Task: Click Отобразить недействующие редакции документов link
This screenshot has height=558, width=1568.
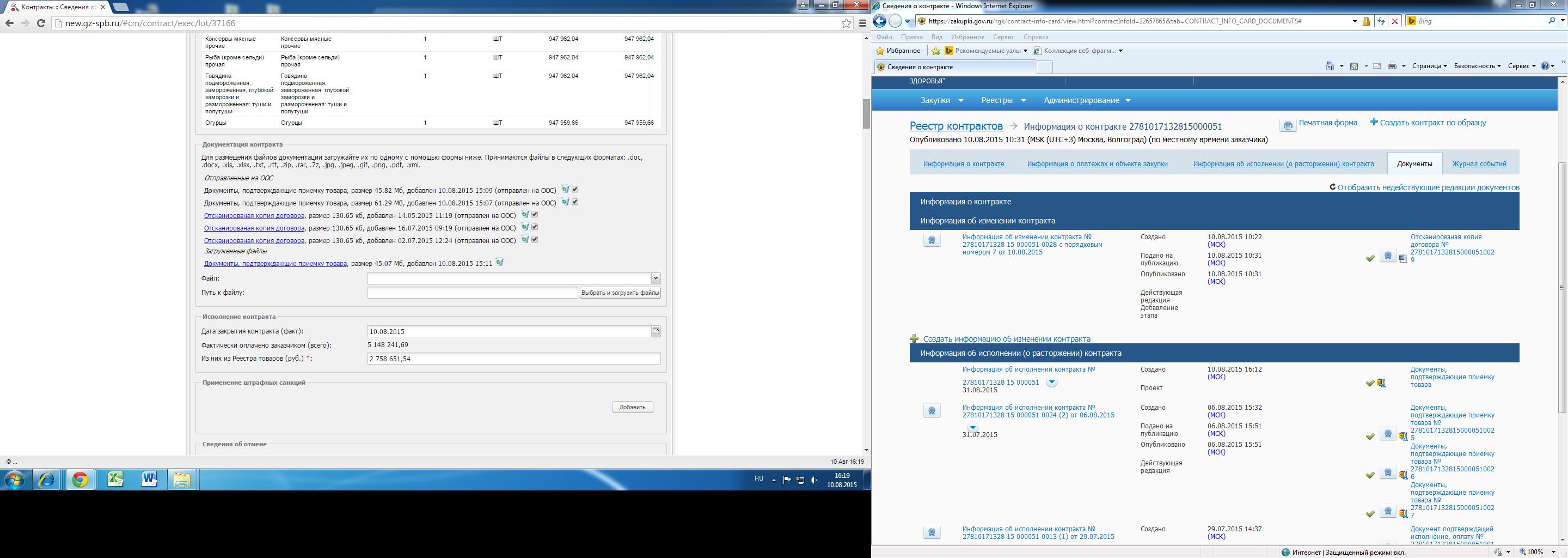Action: coord(1428,187)
